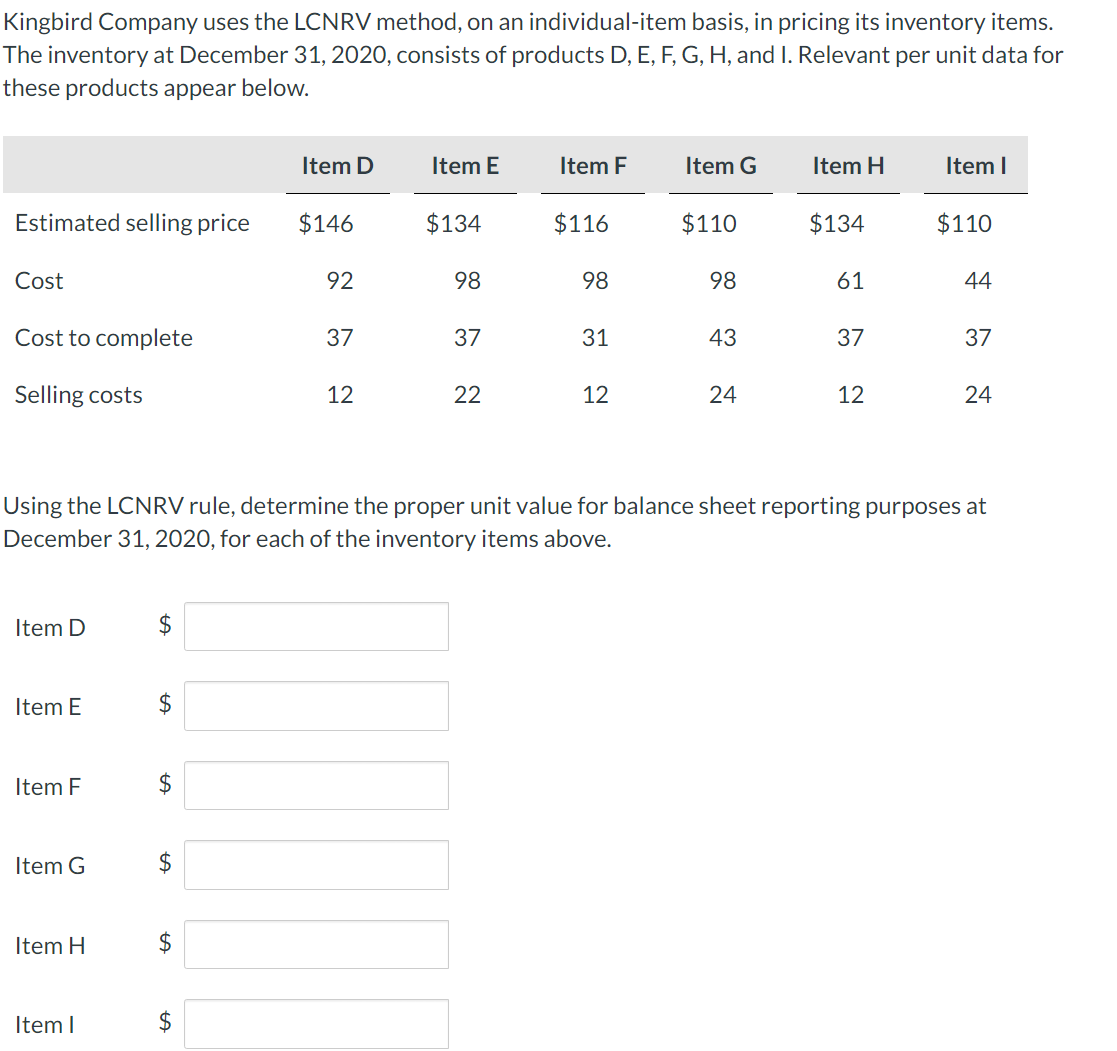Select the $110 value under Item I
The image size is (1117, 1051).
963,223
